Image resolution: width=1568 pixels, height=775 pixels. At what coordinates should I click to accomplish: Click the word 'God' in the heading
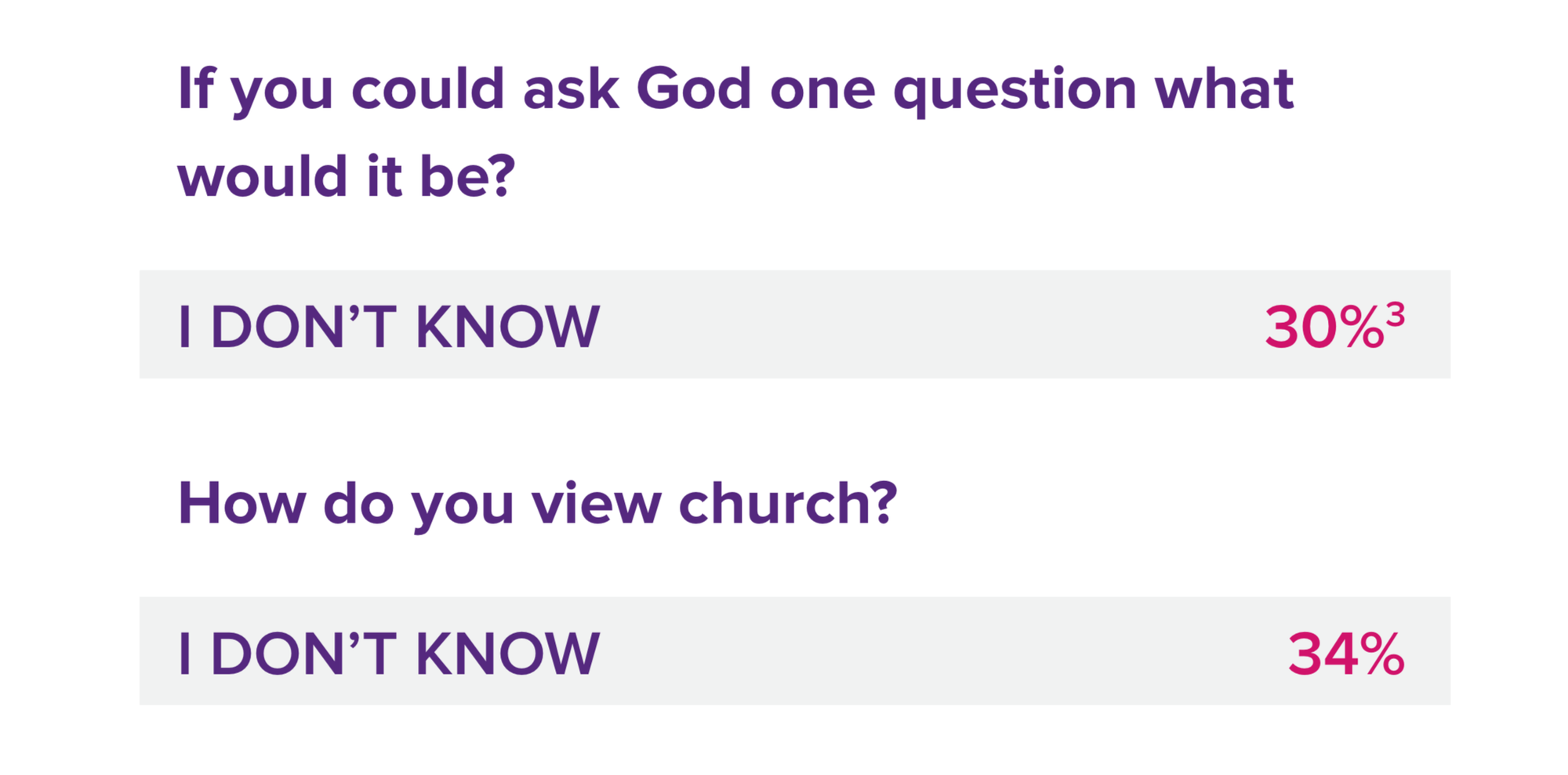(693, 89)
